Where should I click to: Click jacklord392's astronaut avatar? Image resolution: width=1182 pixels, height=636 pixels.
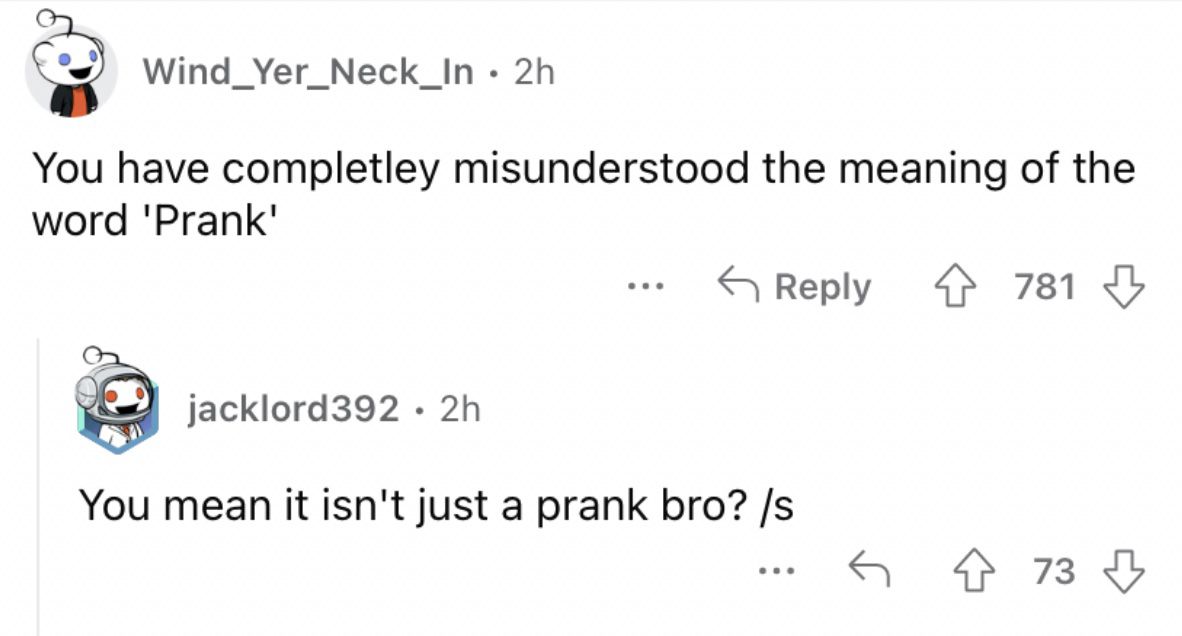click(117, 402)
